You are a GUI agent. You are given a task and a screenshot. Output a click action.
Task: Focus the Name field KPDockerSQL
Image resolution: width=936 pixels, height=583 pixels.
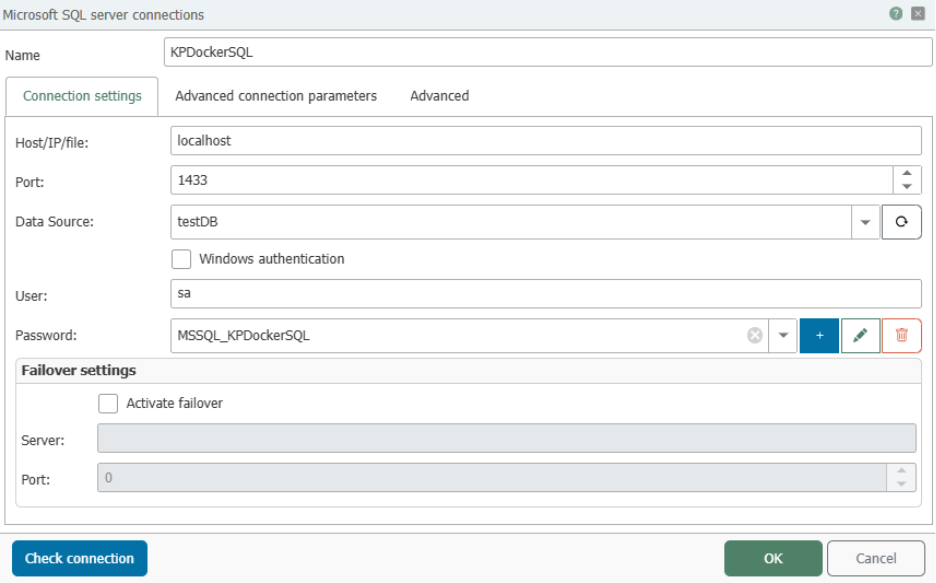coord(548,53)
